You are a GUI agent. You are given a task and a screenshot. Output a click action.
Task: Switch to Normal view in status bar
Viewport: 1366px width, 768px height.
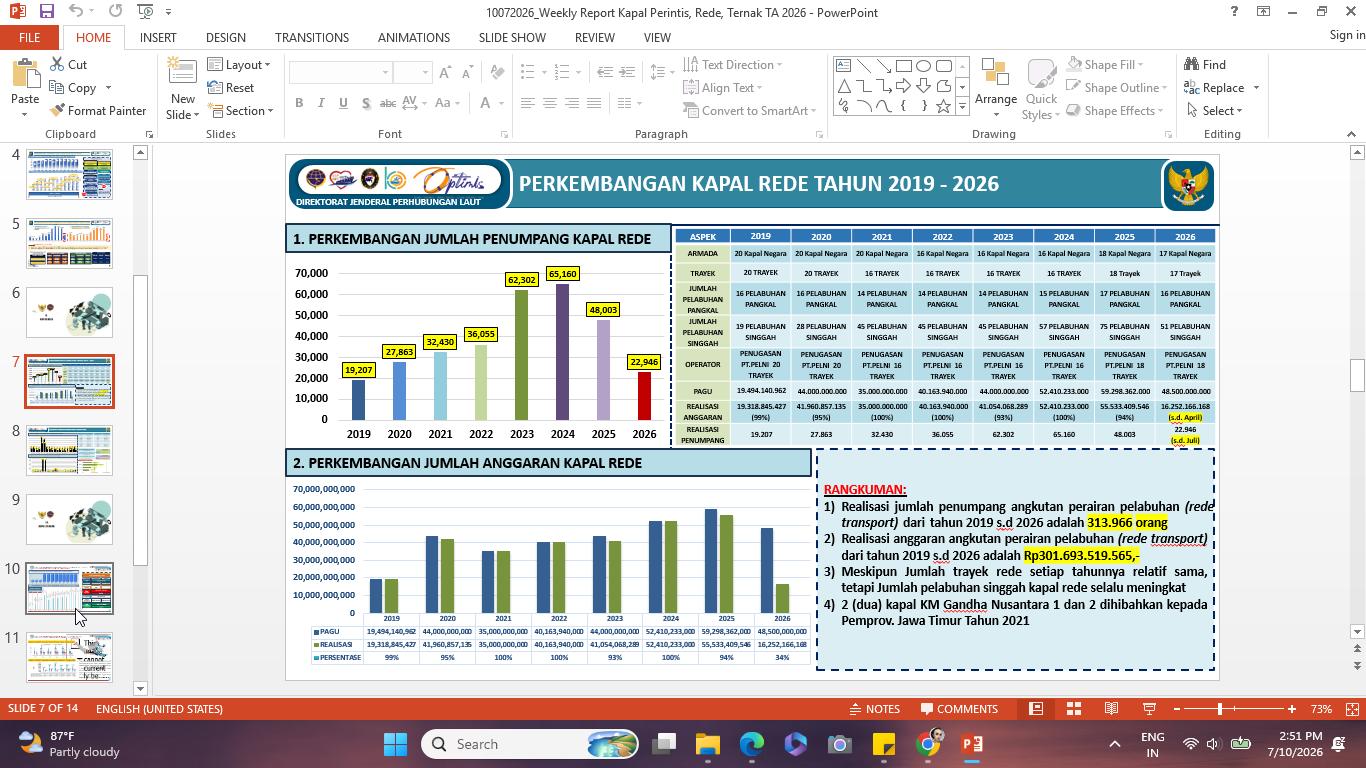[x=1036, y=709]
